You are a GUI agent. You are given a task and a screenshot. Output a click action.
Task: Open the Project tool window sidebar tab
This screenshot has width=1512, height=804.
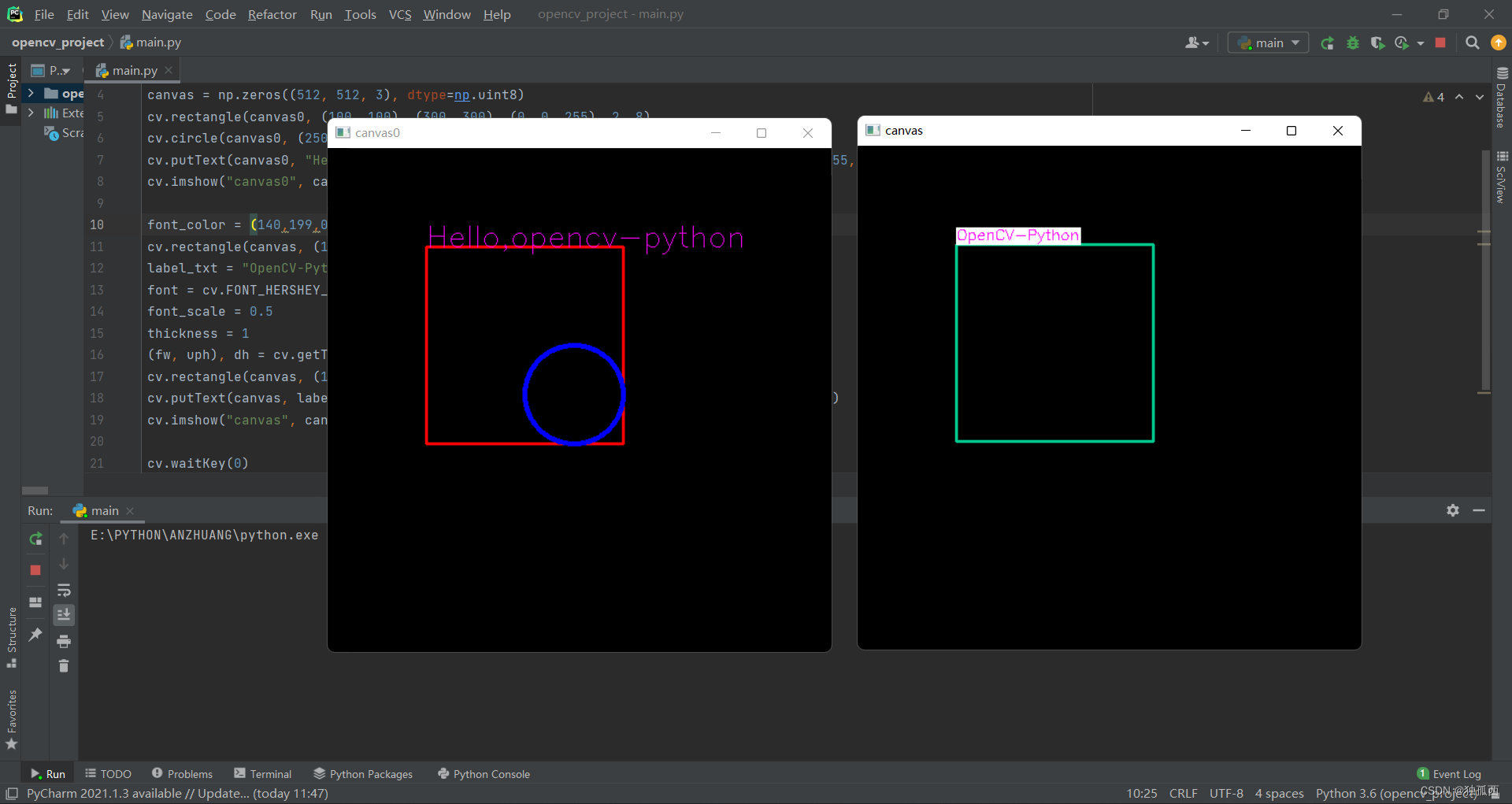tap(11, 88)
